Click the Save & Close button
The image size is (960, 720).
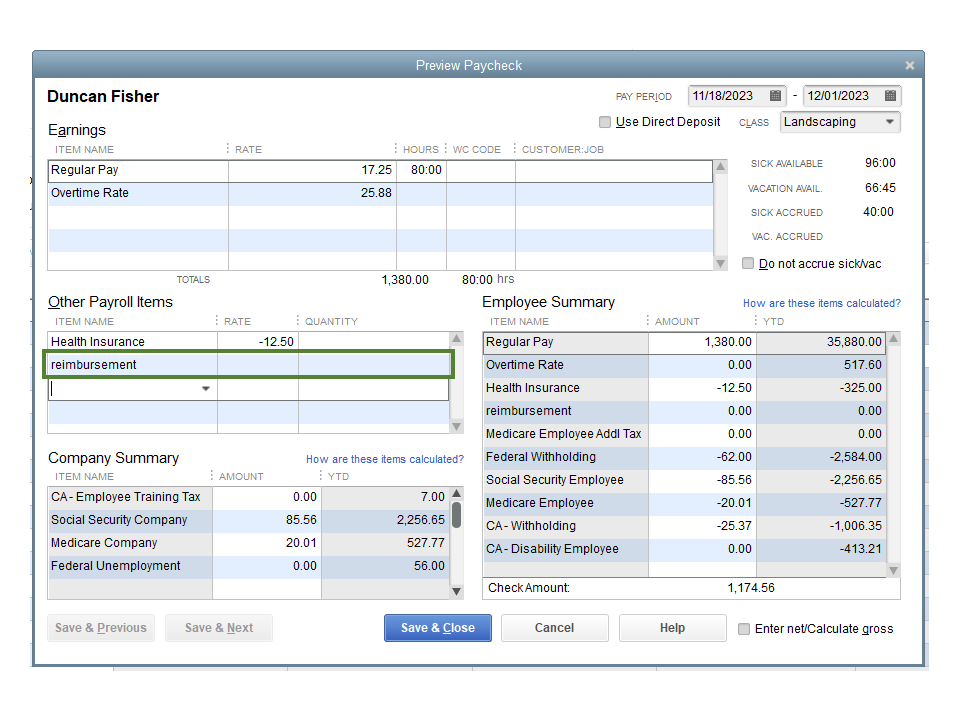438,628
